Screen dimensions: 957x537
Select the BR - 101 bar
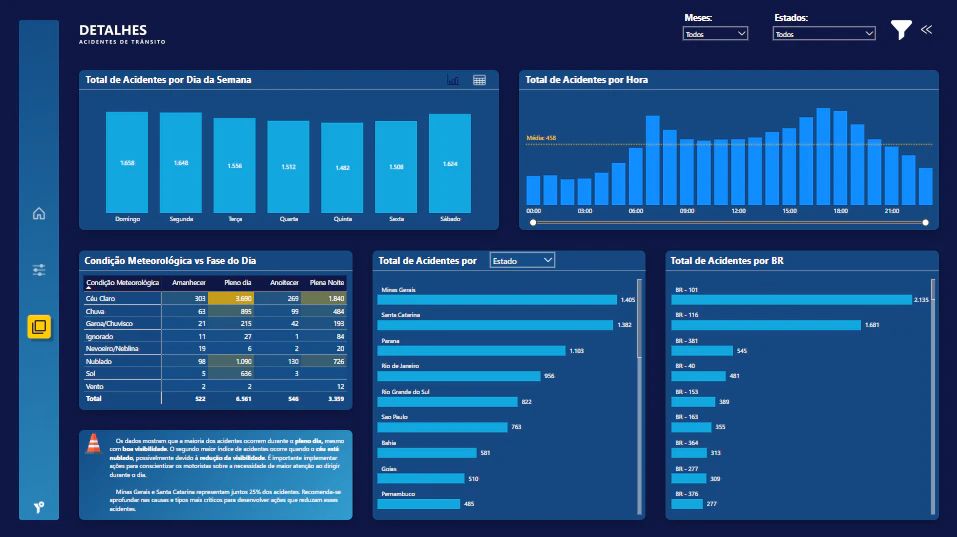pos(792,300)
